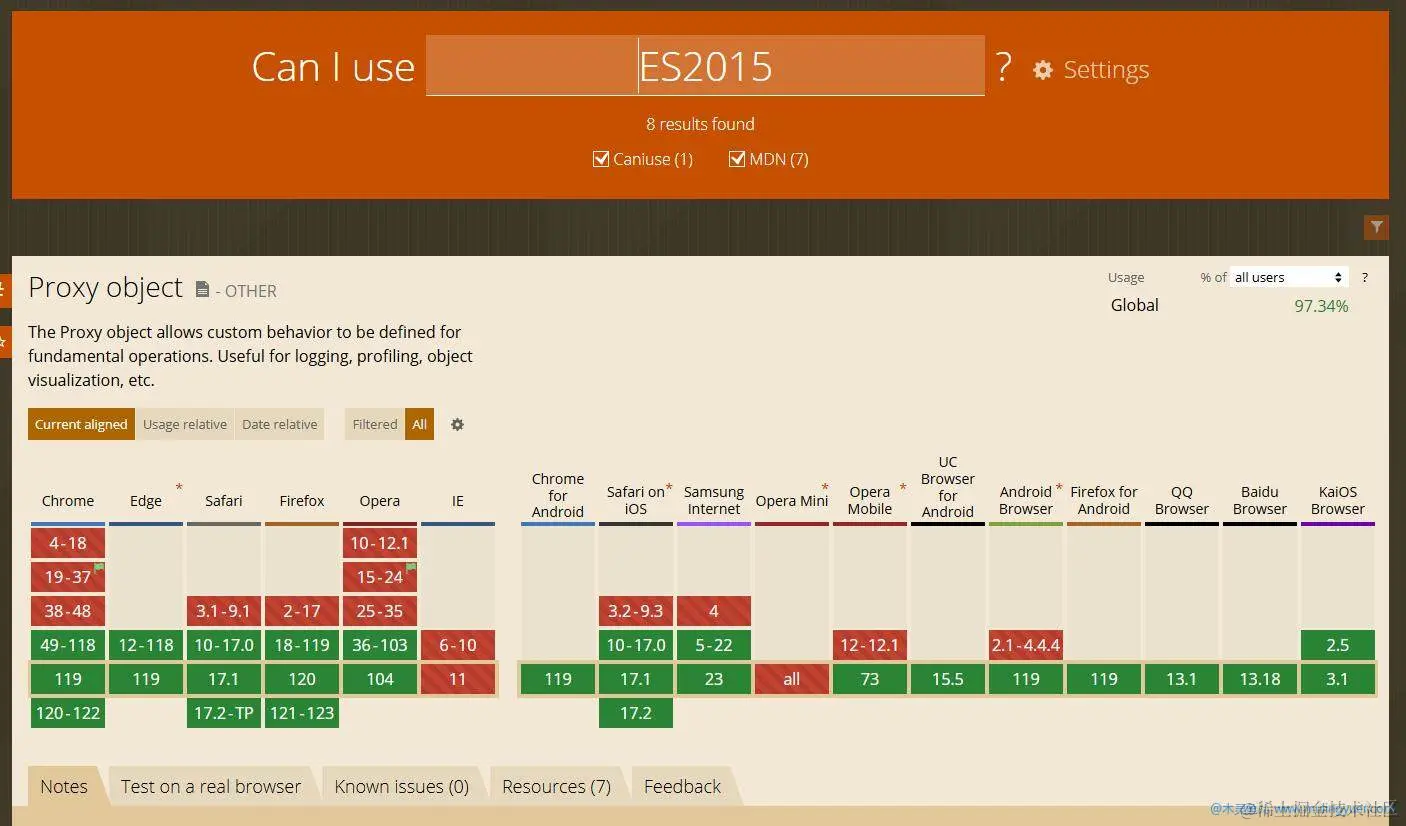Click the KaiOS Browser column header
1406x826 pixels.
[1338, 500]
